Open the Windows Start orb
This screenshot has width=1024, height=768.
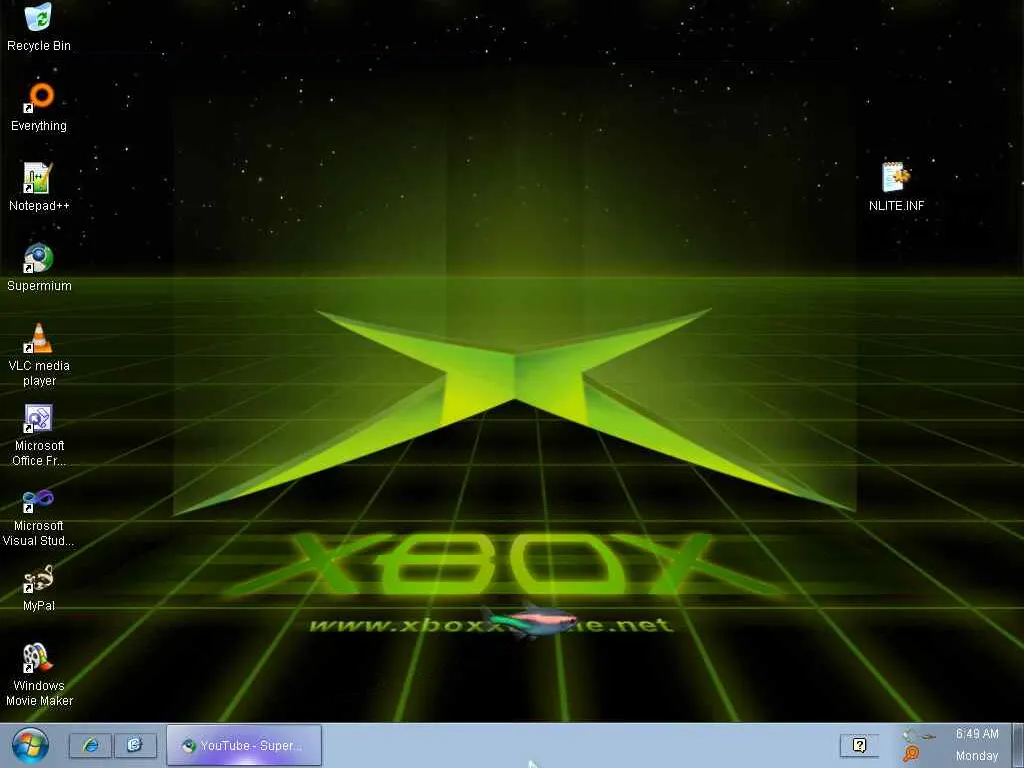tap(30, 745)
